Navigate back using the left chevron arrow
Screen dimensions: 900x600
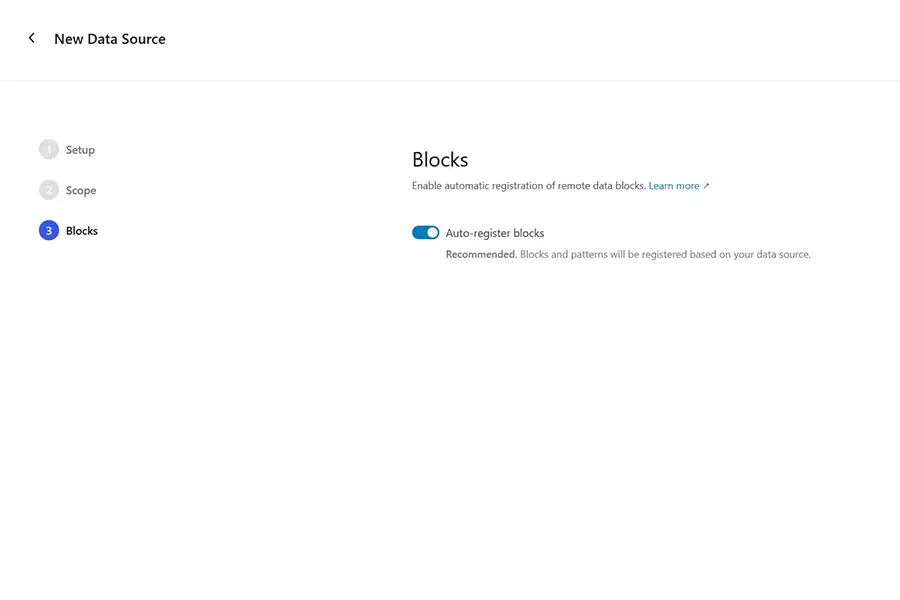click(x=31, y=38)
